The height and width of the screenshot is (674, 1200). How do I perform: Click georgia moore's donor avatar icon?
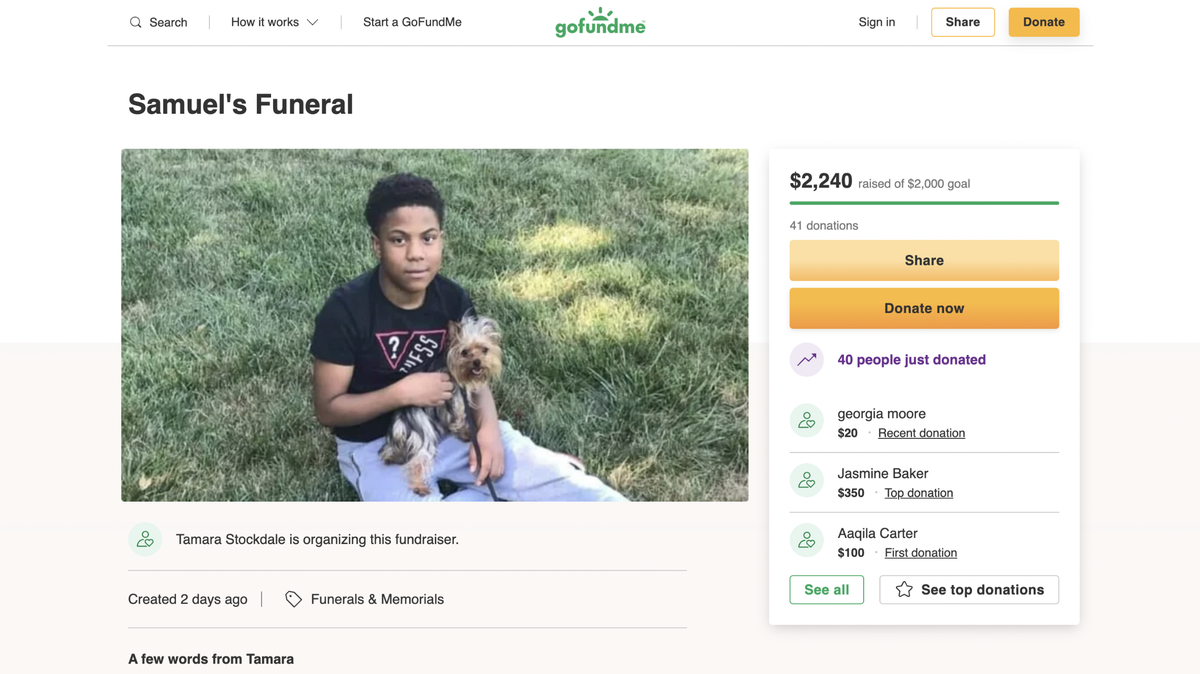point(807,421)
